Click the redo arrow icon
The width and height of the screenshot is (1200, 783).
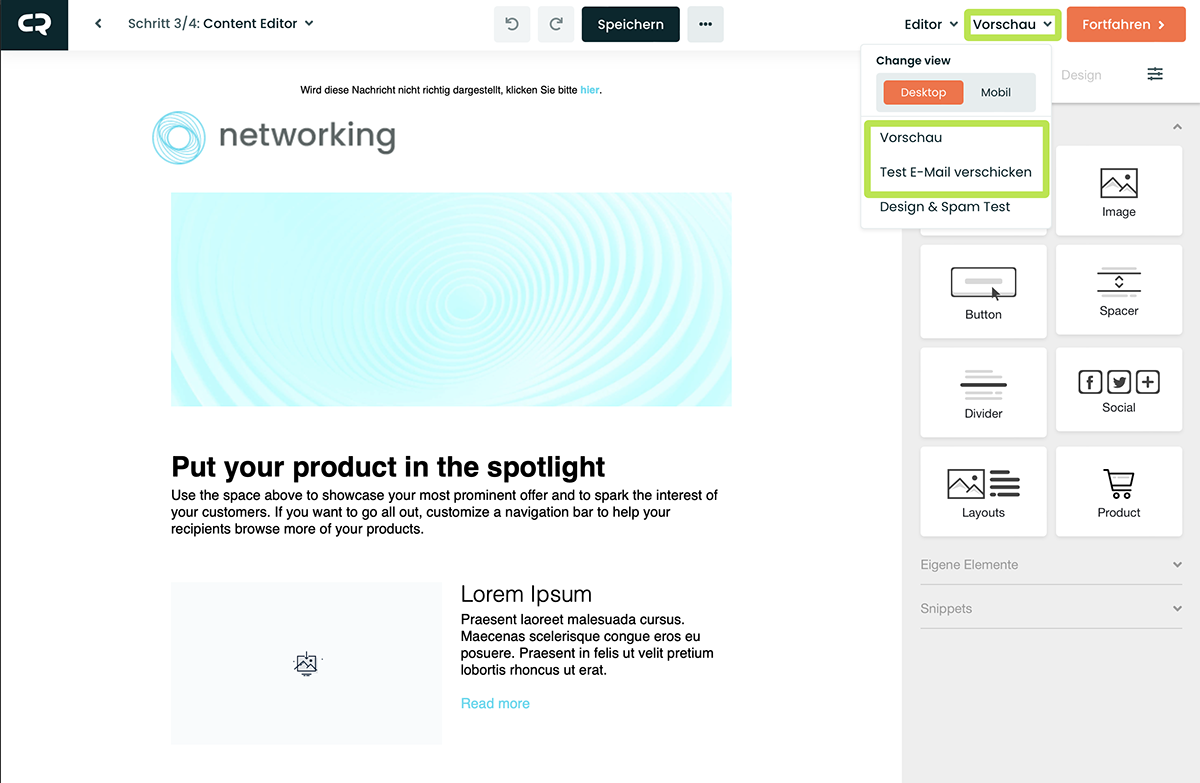click(x=556, y=24)
